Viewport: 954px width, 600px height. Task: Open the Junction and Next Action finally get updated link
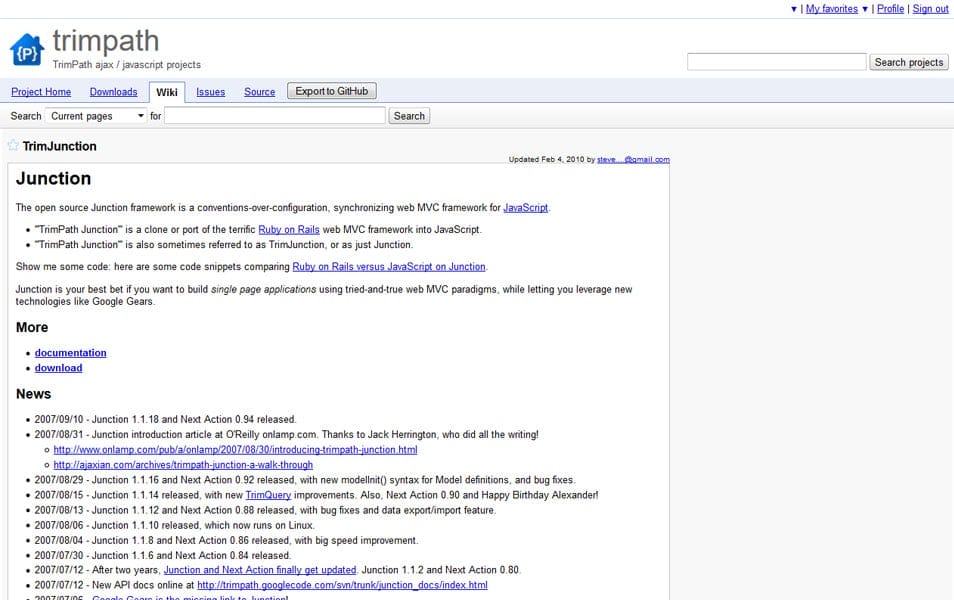(260, 570)
